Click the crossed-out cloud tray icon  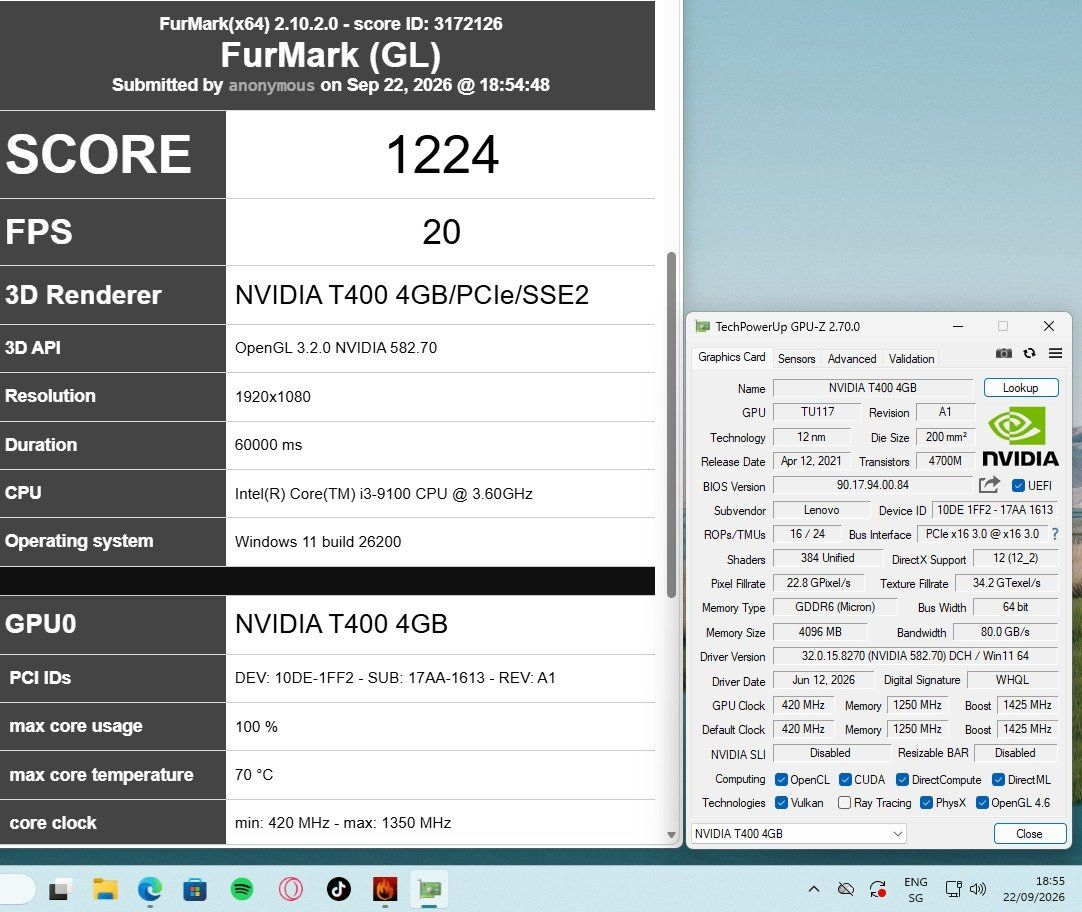tap(845, 889)
